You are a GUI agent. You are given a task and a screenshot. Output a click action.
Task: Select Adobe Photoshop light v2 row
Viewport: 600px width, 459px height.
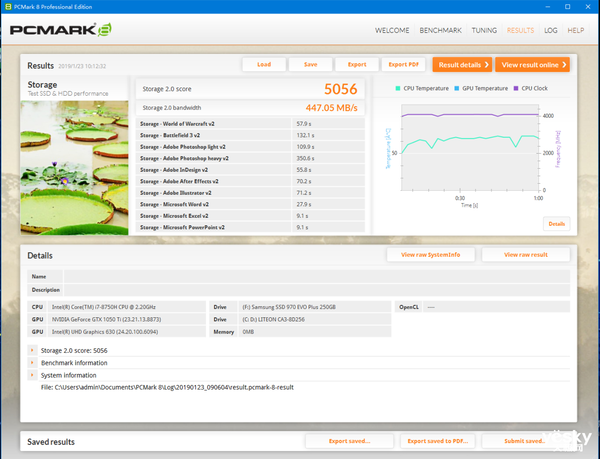250,147
